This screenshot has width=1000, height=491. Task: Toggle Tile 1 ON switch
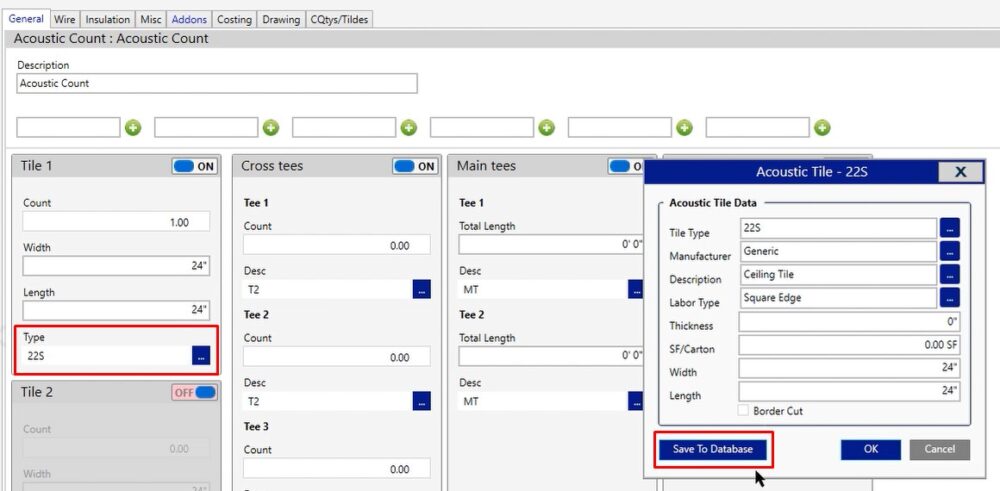tap(195, 167)
